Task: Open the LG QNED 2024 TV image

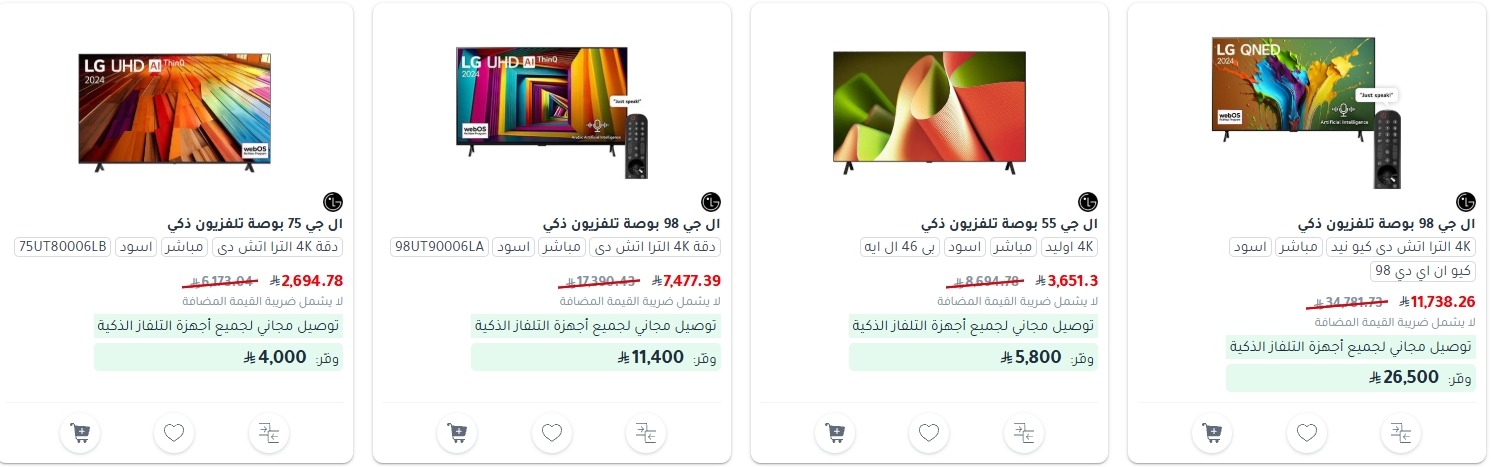Action: tap(1306, 112)
